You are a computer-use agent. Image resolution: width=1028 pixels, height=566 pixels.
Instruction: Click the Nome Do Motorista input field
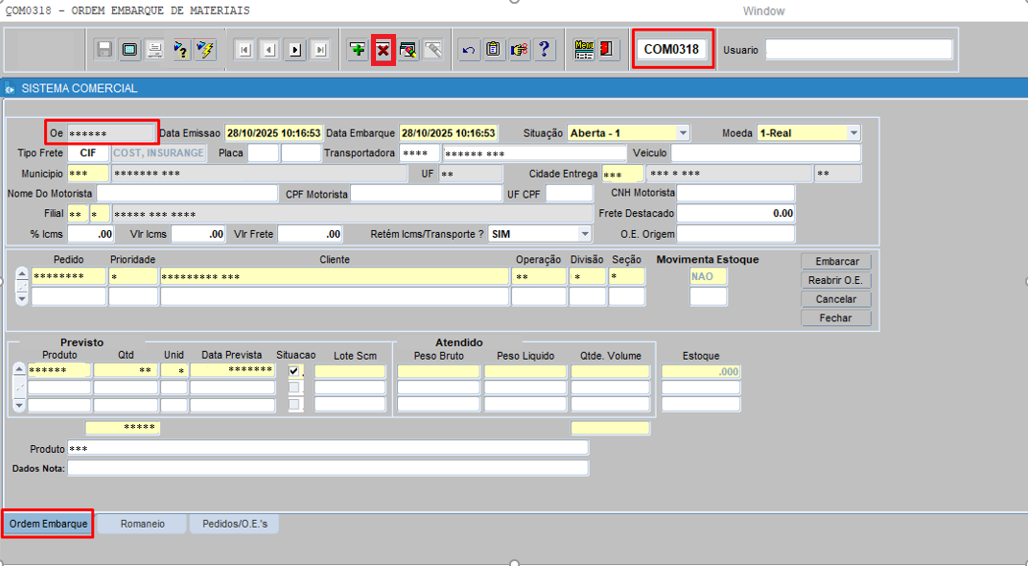pos(187,193)
